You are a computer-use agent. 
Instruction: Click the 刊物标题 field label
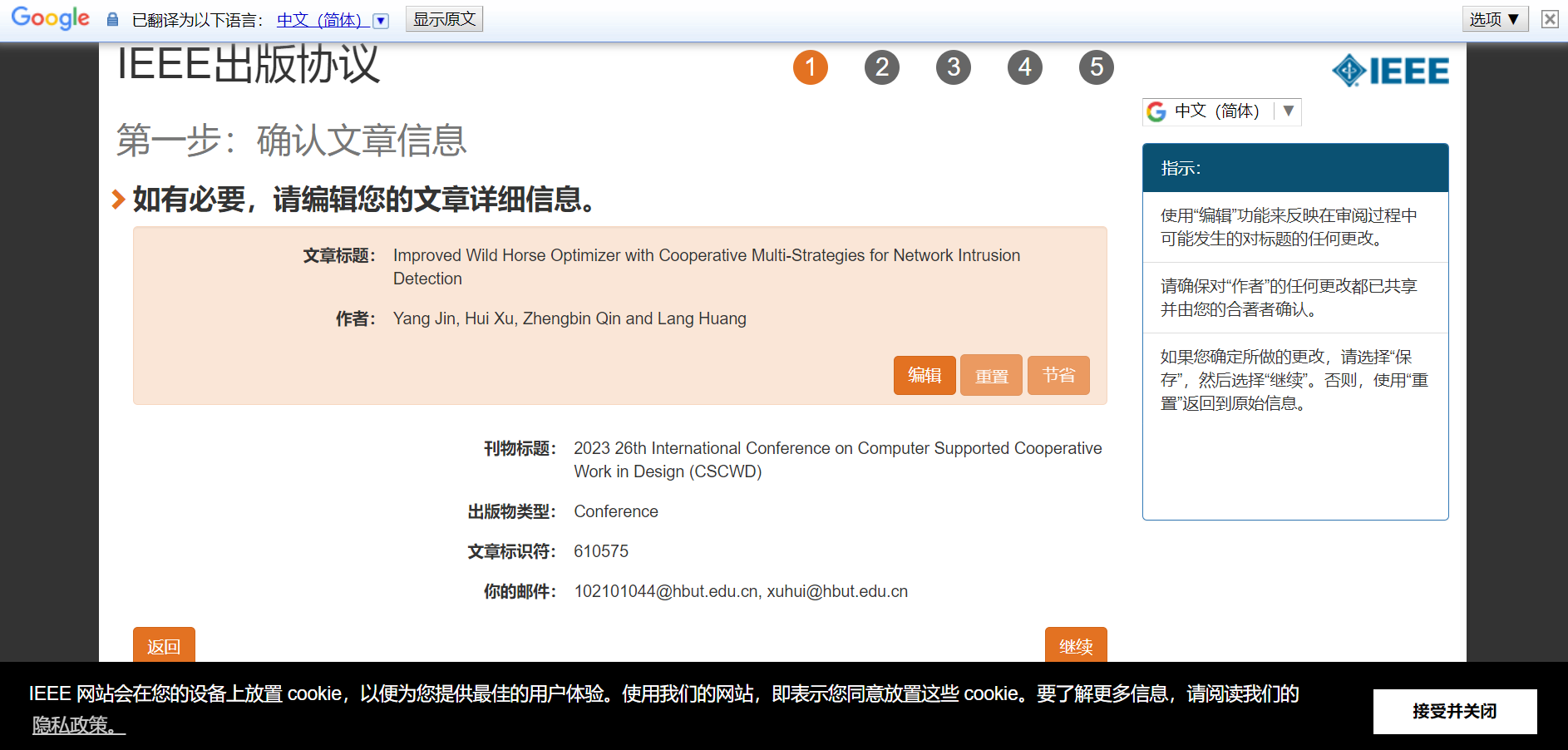click(x=520, y=448)
